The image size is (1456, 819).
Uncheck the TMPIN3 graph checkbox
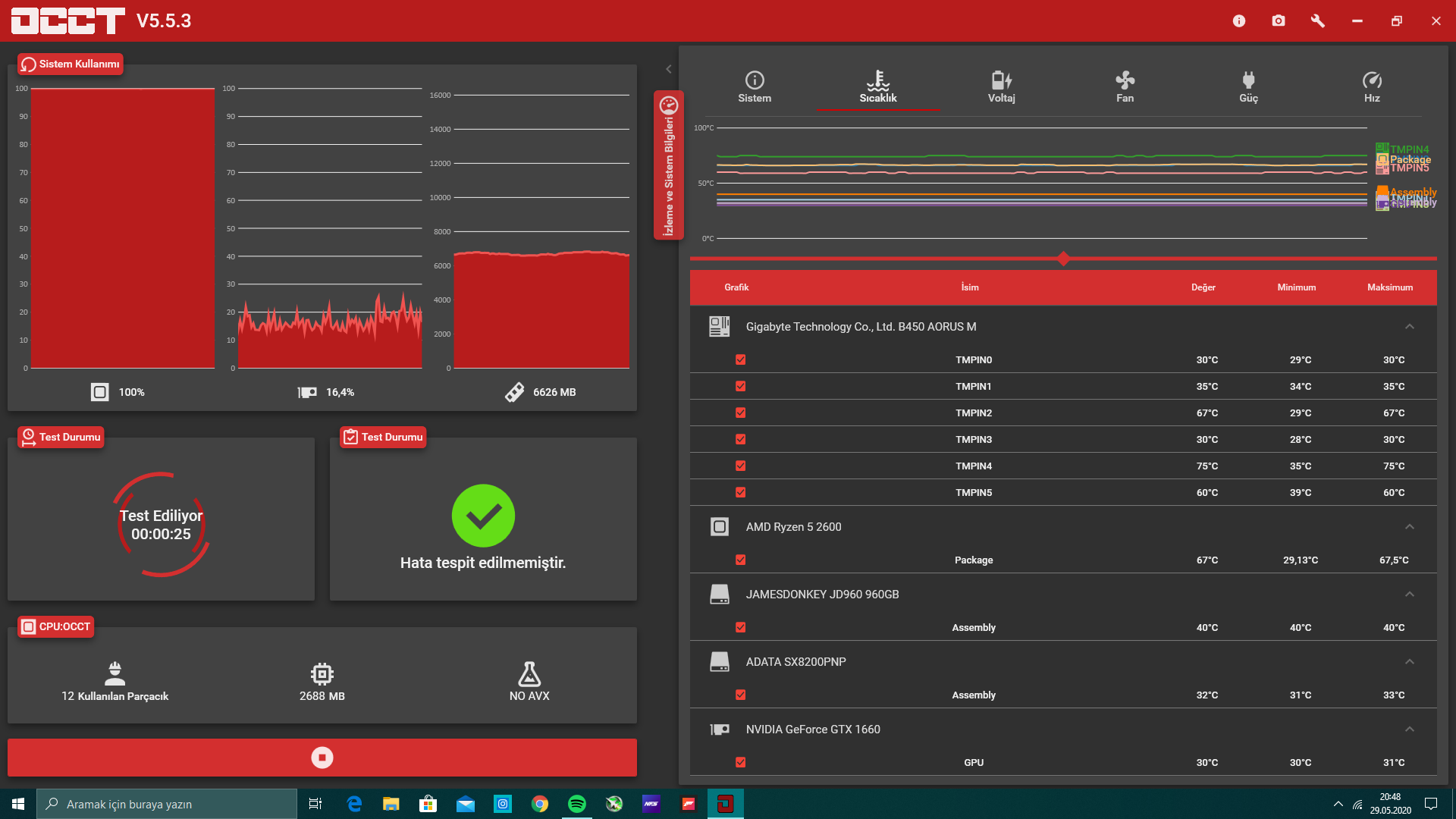coord(741,440)
